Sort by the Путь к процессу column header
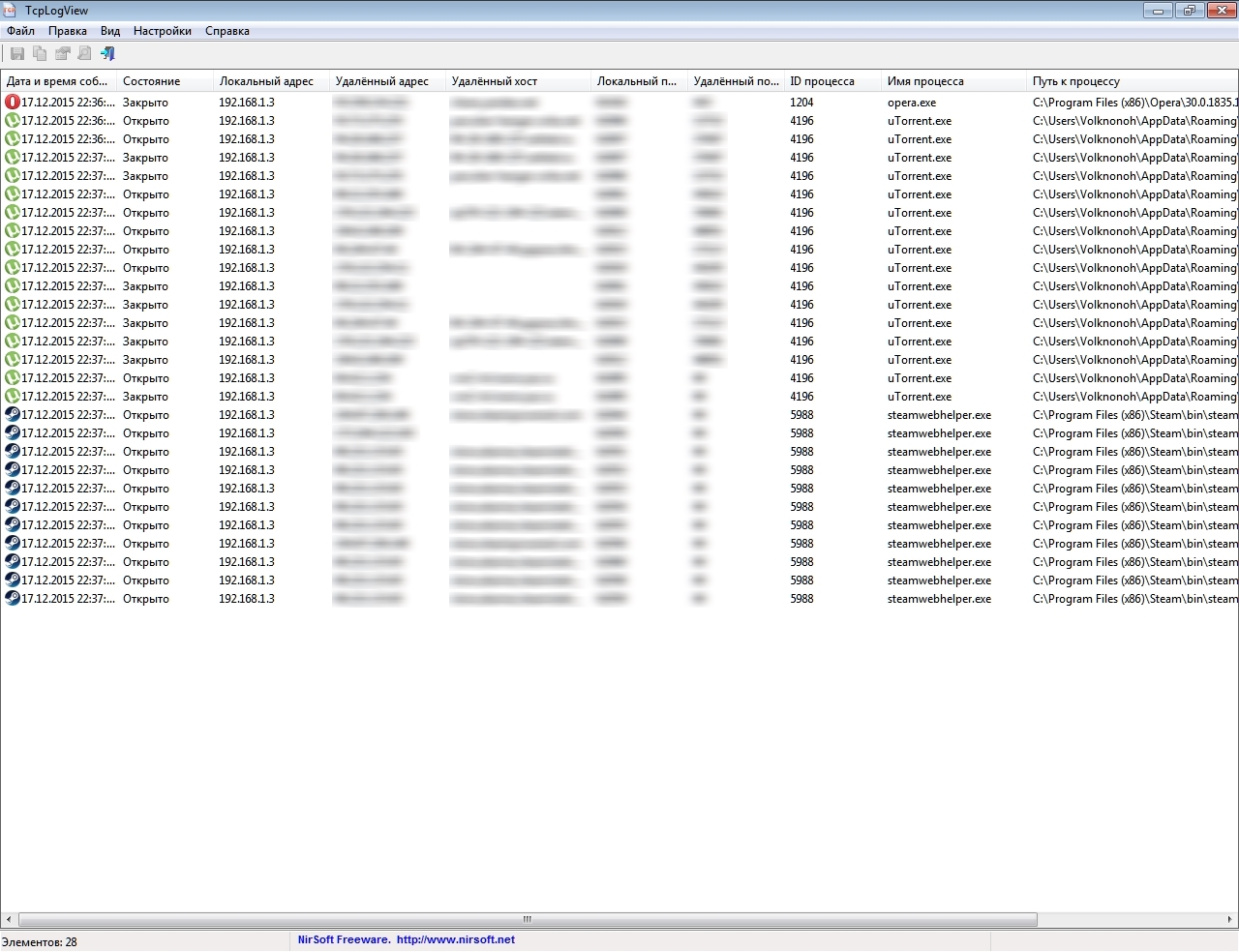The image size is (1239, 952). [1133, 81]
